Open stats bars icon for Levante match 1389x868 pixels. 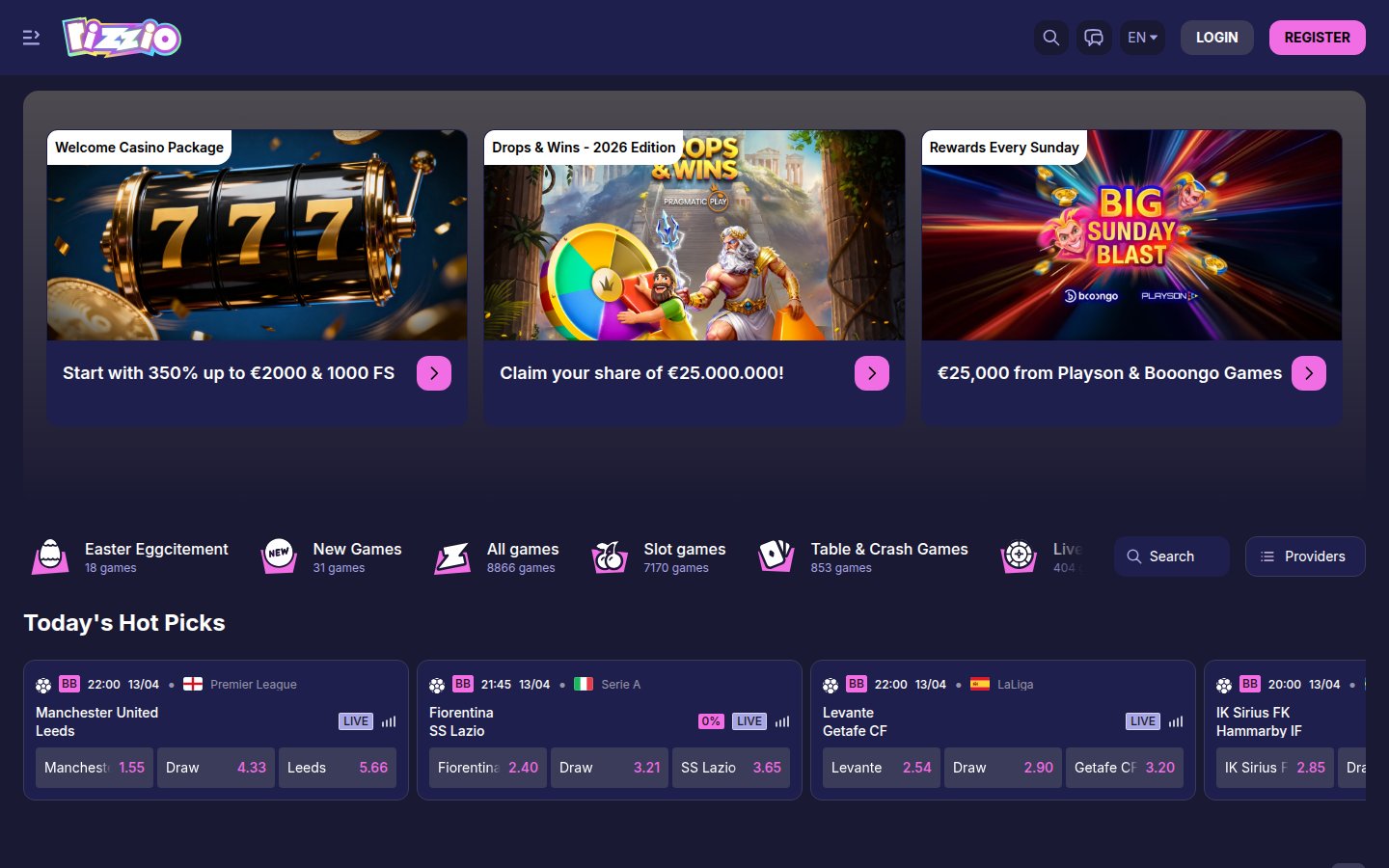[x=1176, y=721]
